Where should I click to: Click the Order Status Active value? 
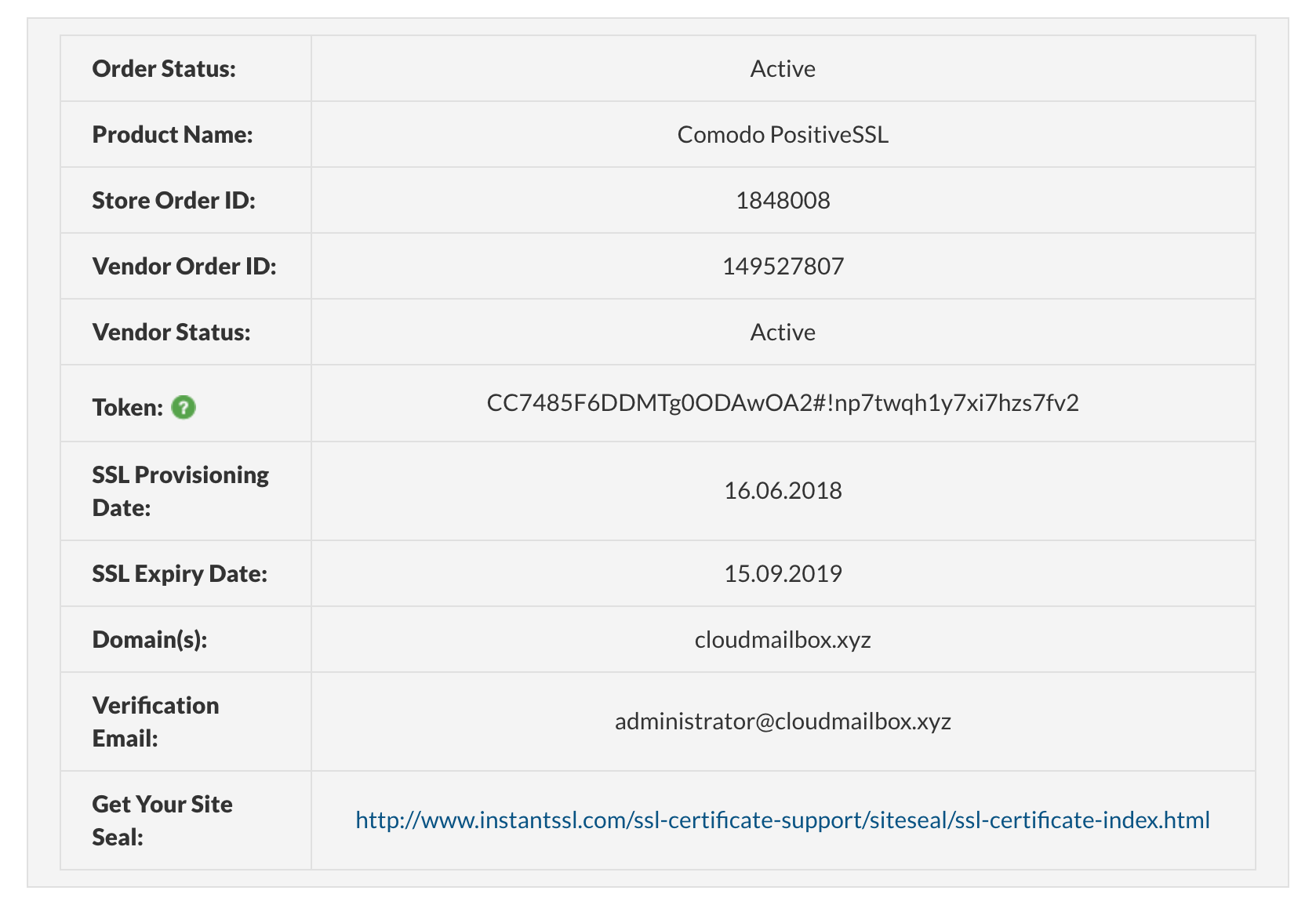click(x=783, y=69)
